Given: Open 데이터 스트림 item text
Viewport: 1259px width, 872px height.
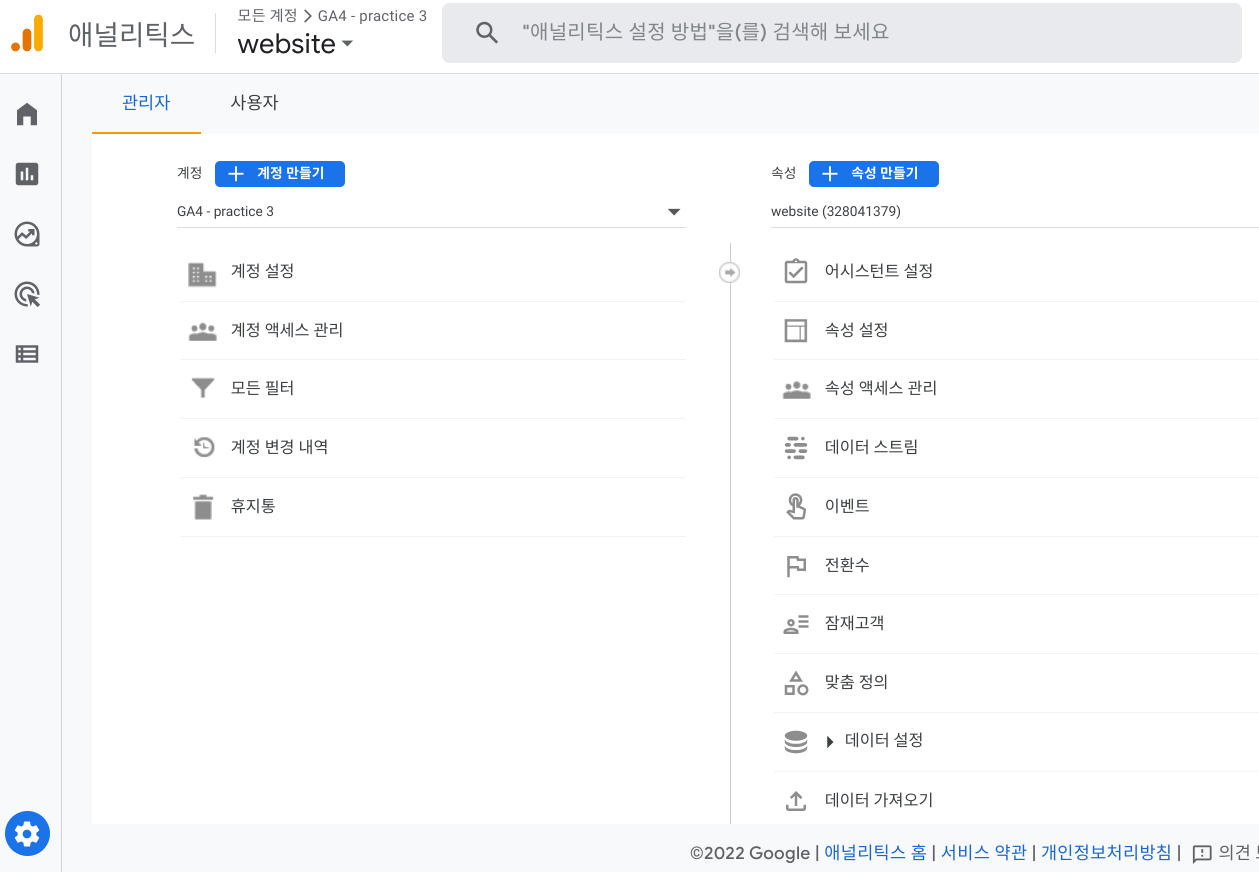Looking at the screenshot, I should coord(872,447).
